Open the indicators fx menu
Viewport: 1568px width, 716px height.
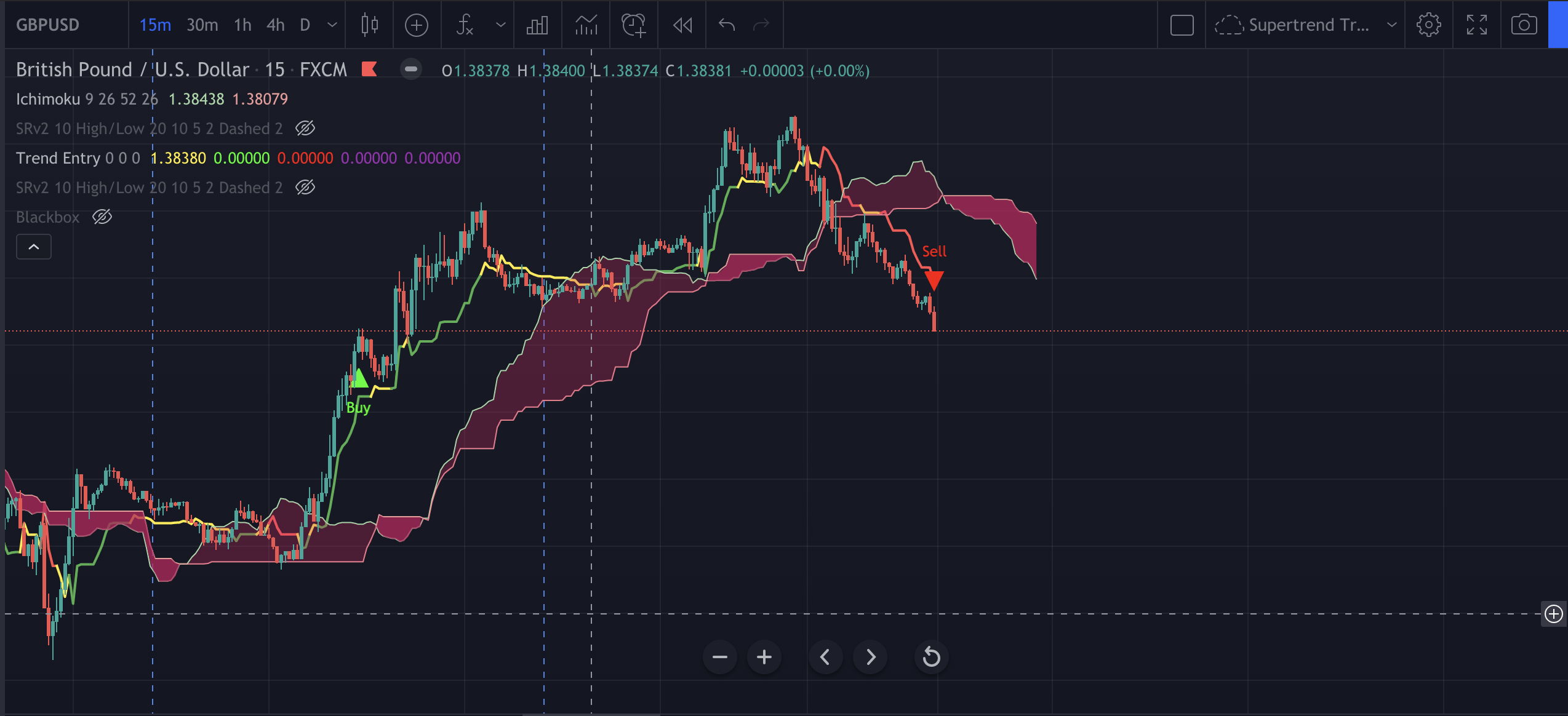(x=465, y=25)
